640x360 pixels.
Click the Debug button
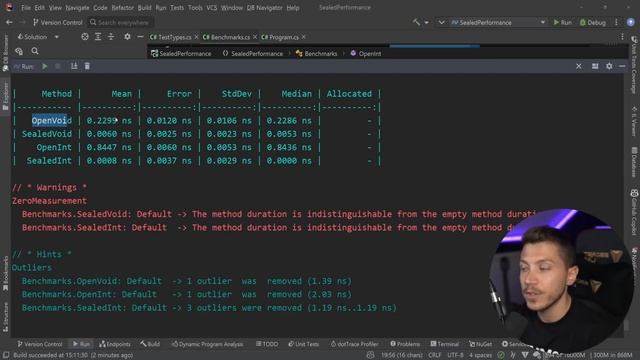point(593,22)
